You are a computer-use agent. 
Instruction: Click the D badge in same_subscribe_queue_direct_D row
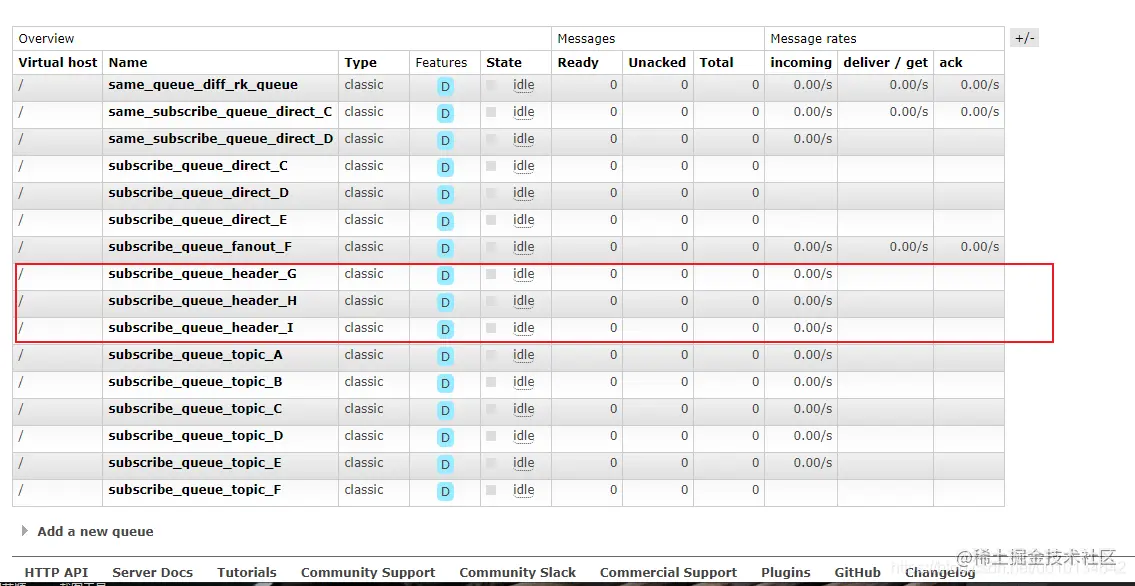click(x=445, y=140)
